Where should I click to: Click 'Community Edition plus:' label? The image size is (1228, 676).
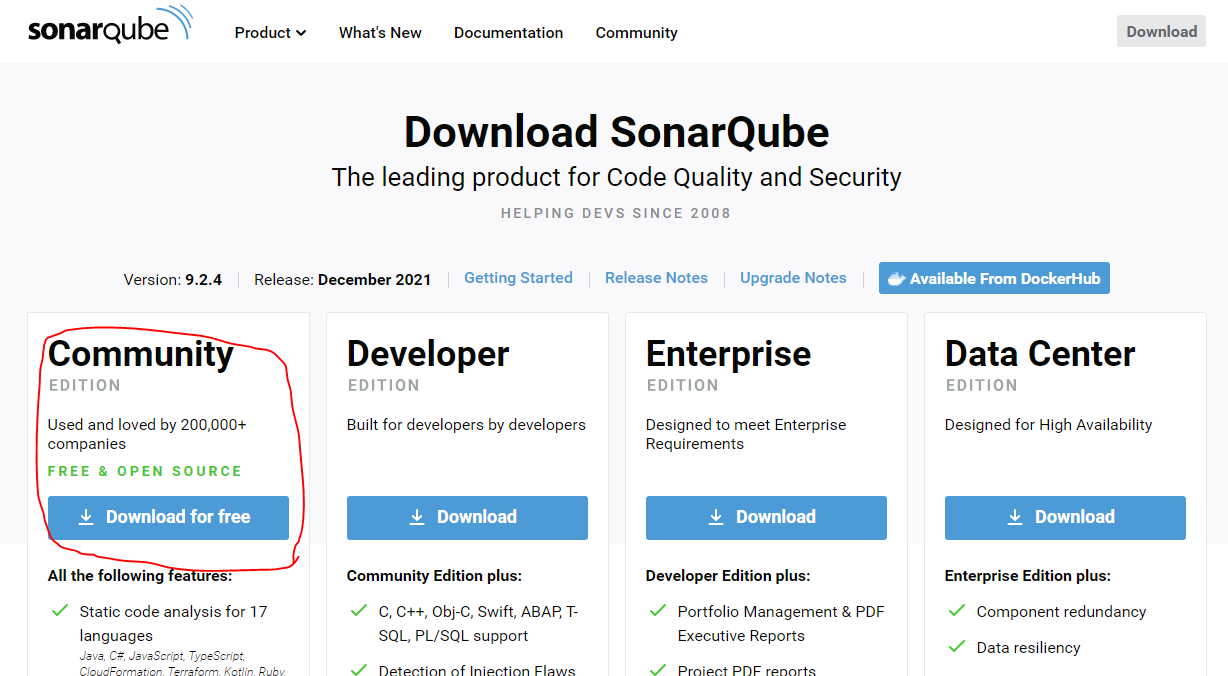(x=434, y=576)
